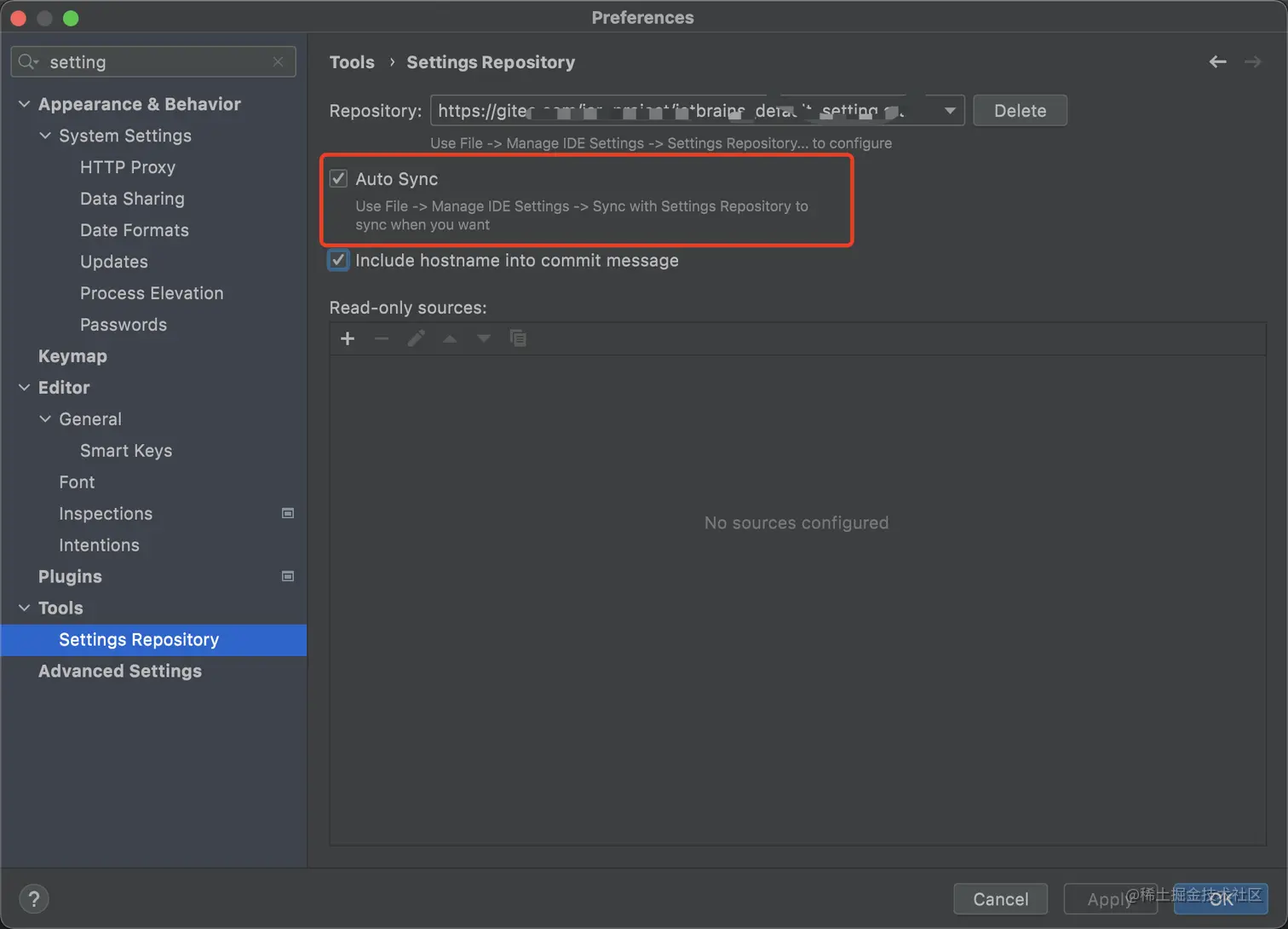Click the add read-only source plus icon
The height and width of the screenshot is (929, 1288).
point(348,338)
